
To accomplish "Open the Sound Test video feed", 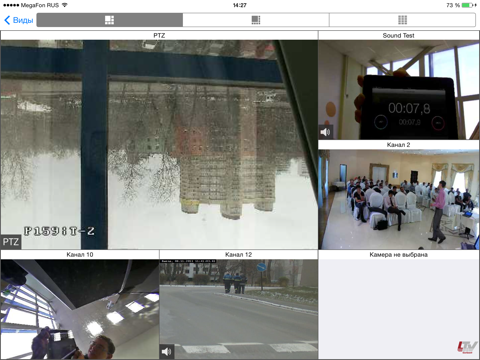I will [399, 90].
